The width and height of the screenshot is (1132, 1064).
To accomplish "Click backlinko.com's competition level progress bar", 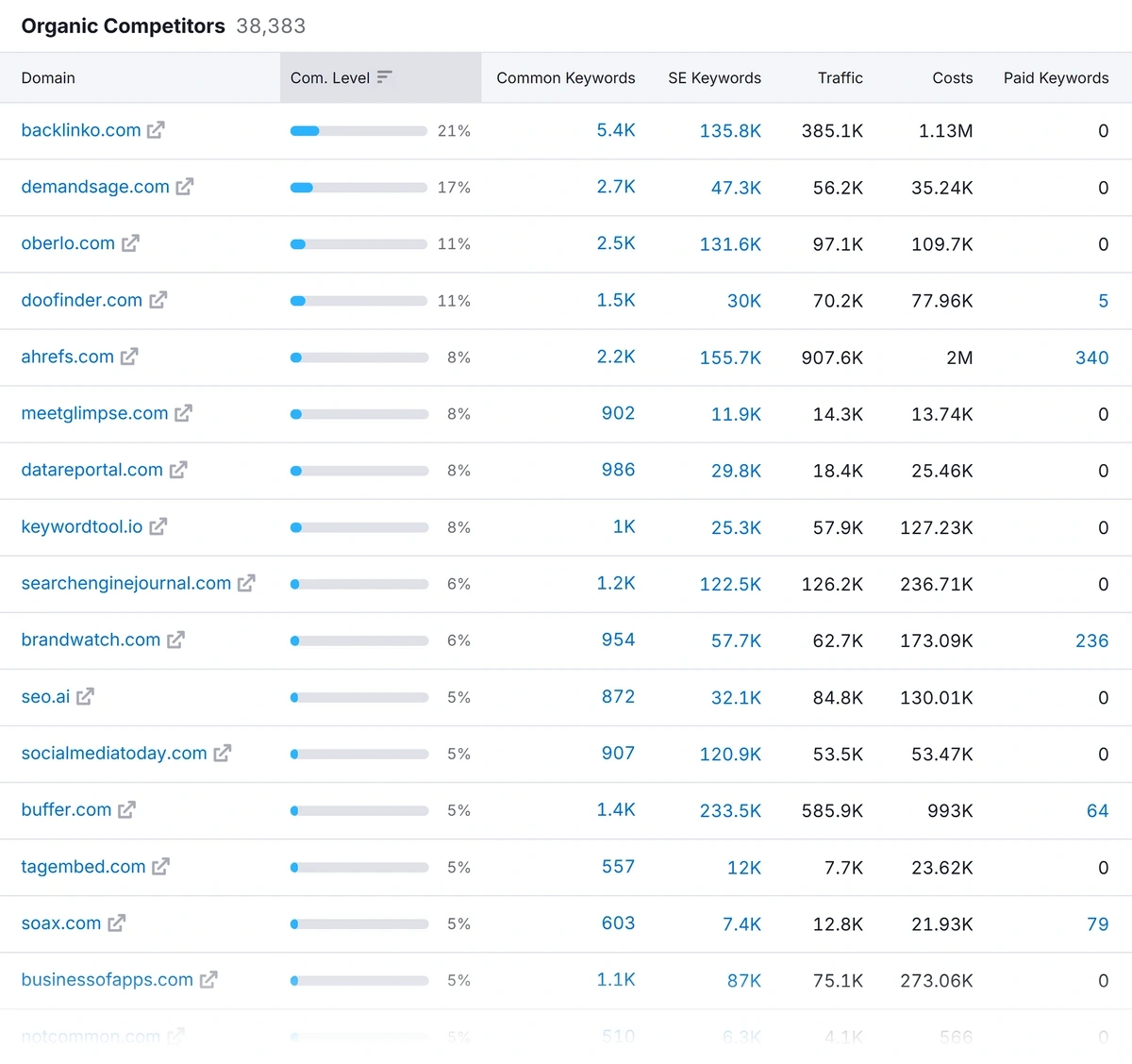I will [x=358, y=130].
